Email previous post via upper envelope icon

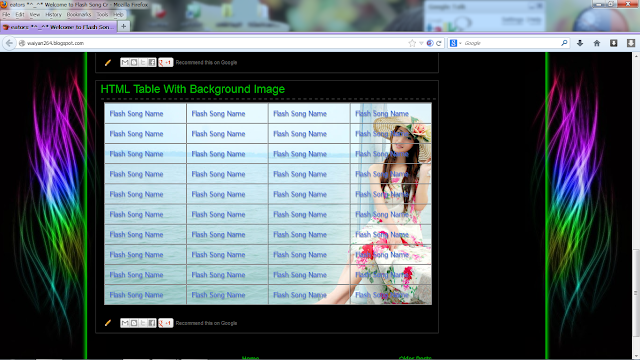125,62
